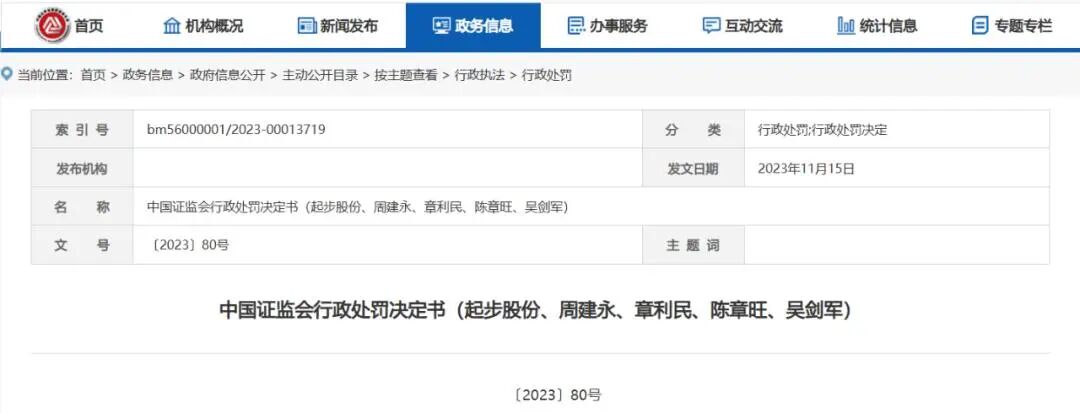Screen dimensions: 1080x413
Task: Click the 分类 label cell
Action: (693, 129)
